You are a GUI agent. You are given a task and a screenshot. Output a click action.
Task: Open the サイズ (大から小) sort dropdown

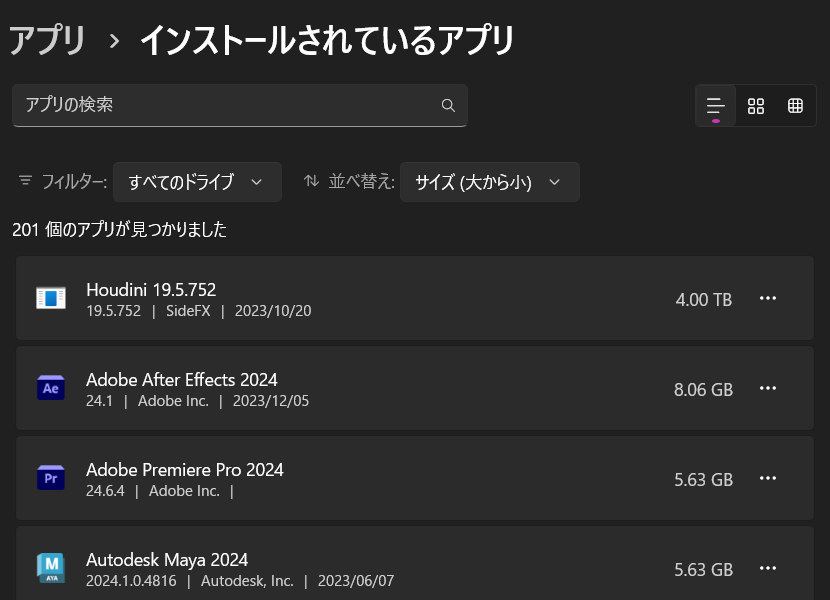tap(490, 182)
